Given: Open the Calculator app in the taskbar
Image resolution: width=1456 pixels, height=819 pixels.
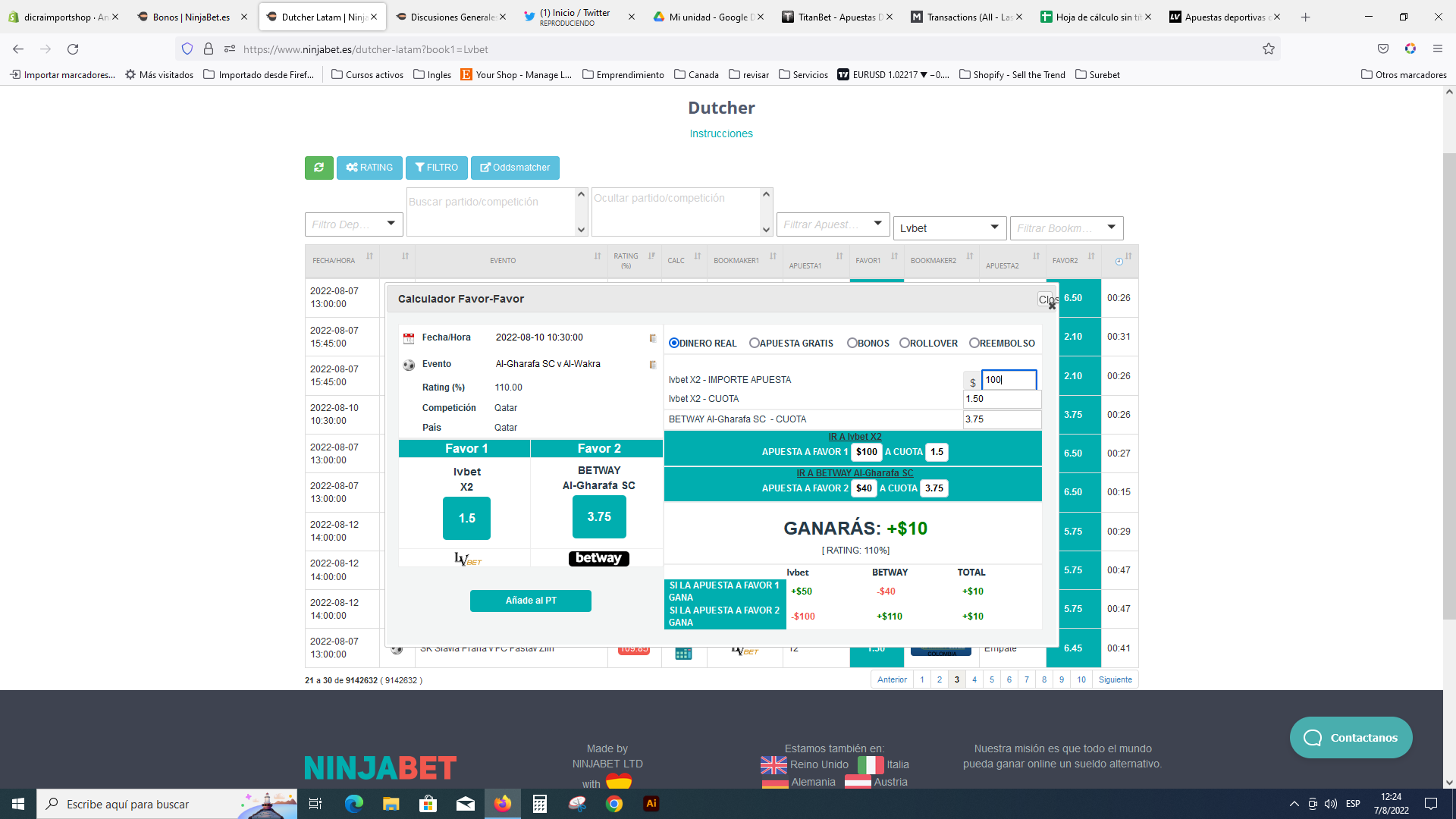Looking at the screenshot, I should pyautogui.click(x=540, y=804).
